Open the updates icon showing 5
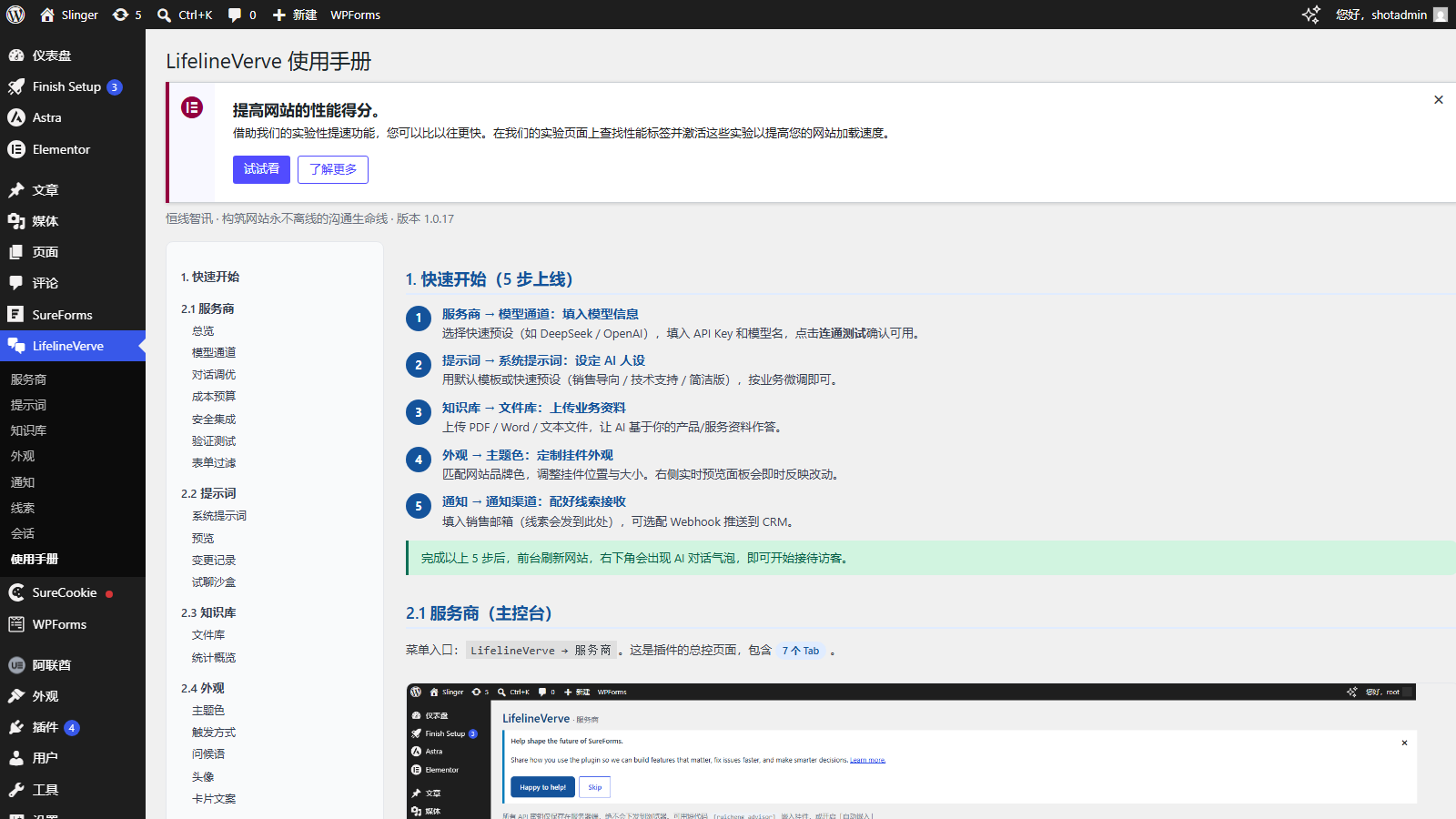Viewport: 1456px width, 819px height. tap(120, 15)
